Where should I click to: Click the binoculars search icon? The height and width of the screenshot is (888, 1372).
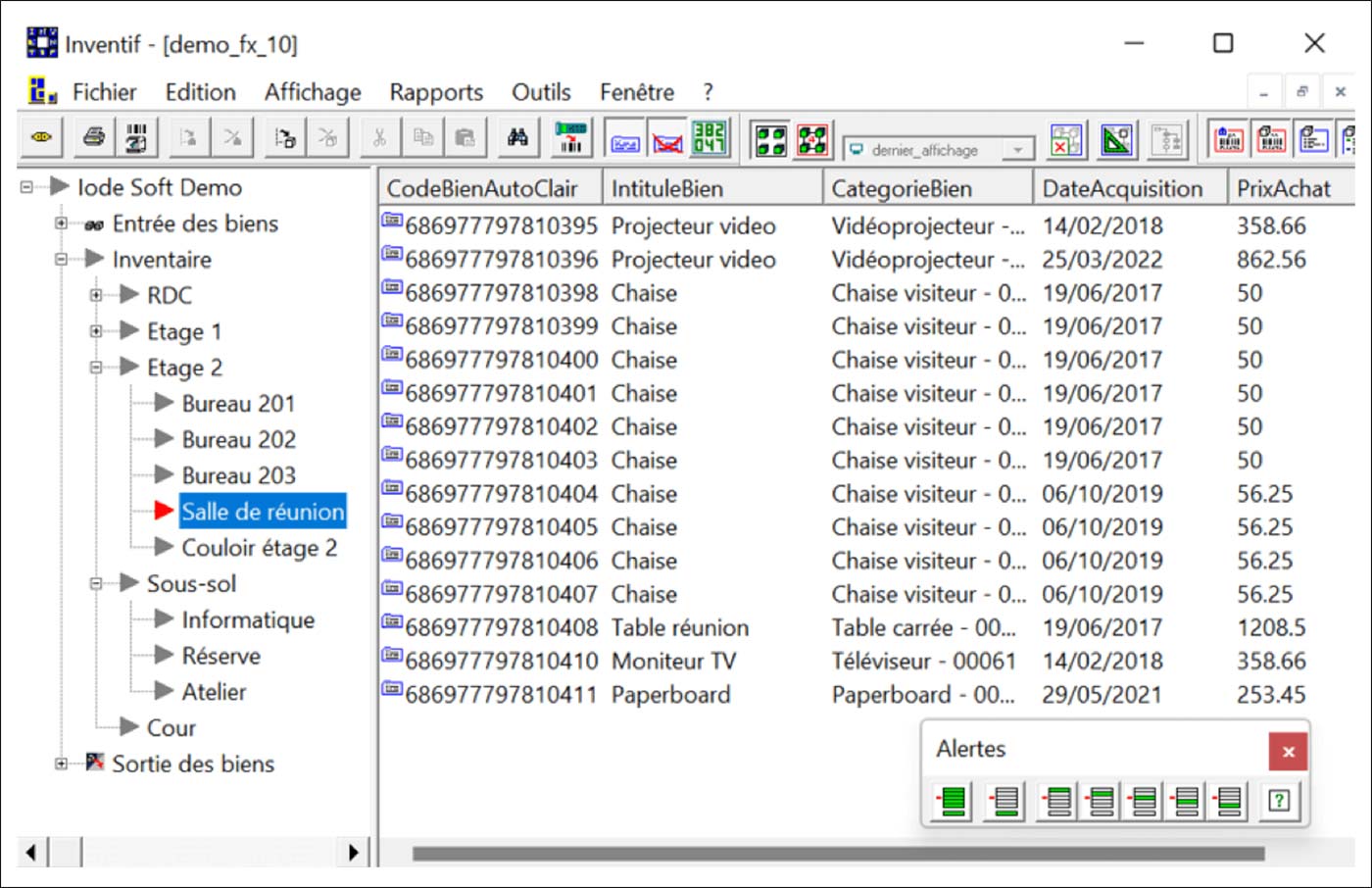click(517, 138)
